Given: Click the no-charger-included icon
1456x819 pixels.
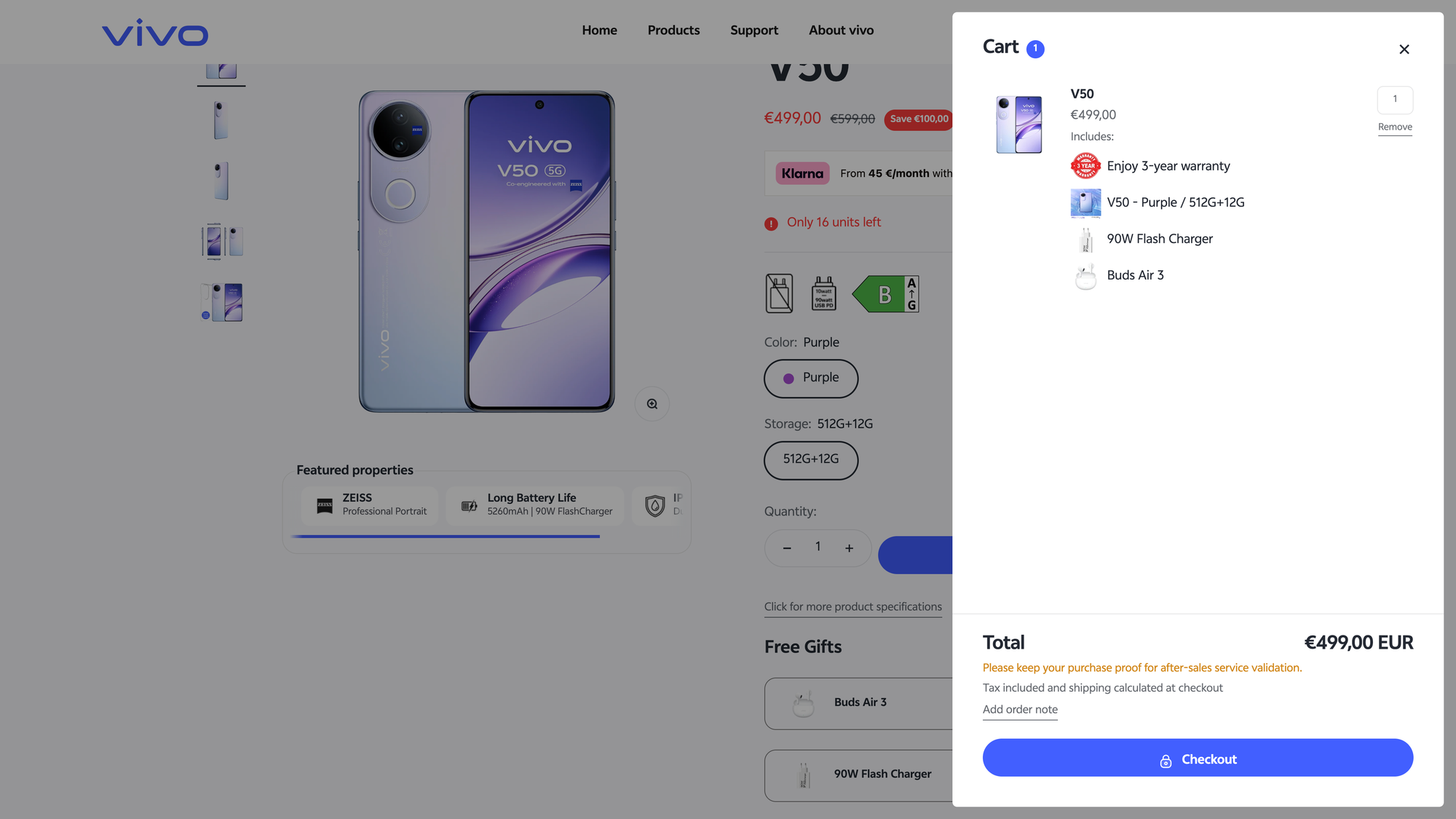Looking at the screenshot, I should 779,293.
